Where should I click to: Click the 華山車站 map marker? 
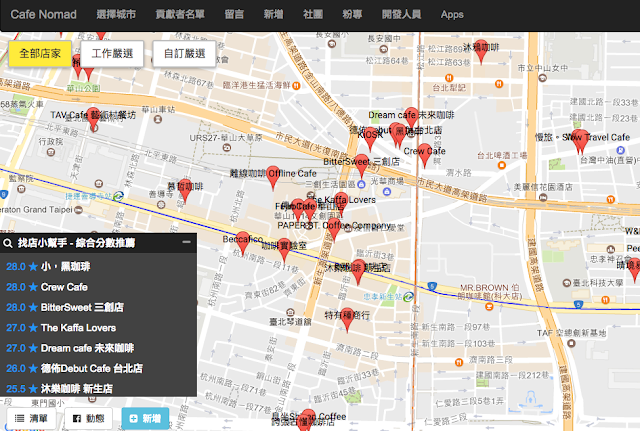158,120
